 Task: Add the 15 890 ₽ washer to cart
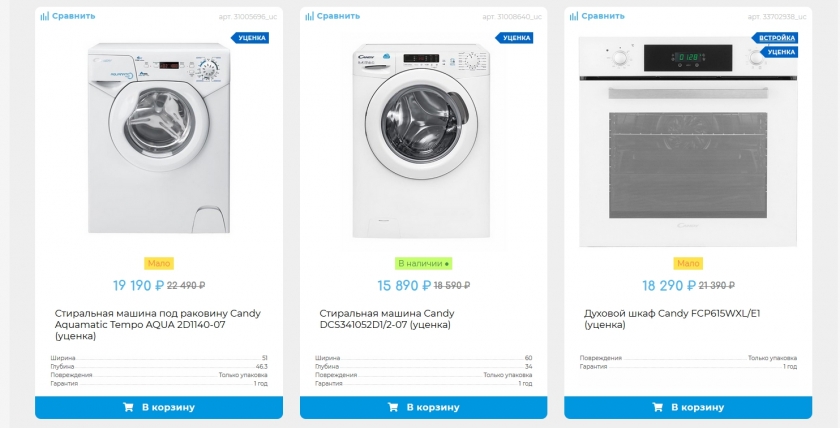click(424, 407)
